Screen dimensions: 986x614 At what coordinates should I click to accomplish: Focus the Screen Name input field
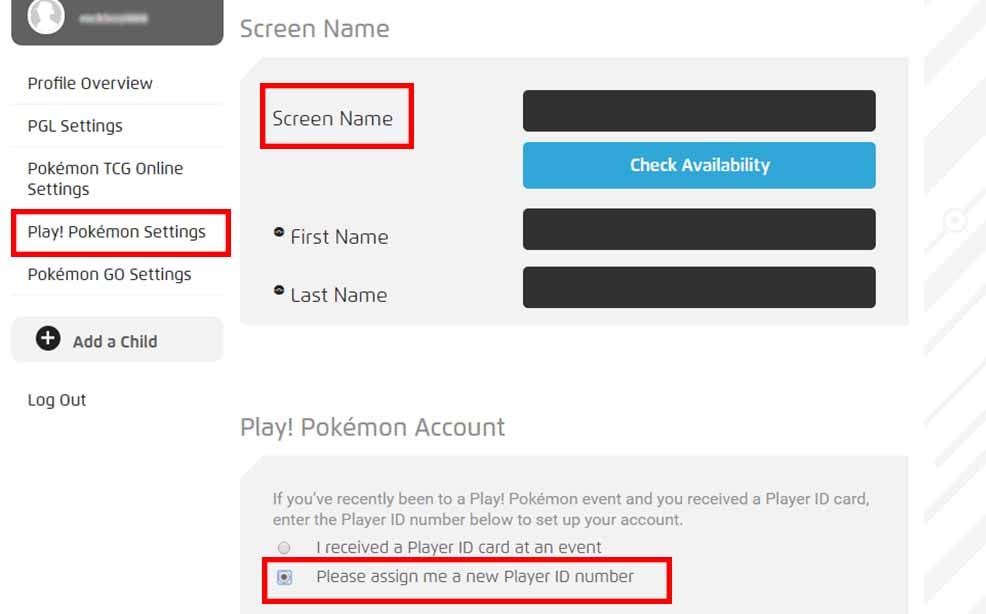click(699, 111)
